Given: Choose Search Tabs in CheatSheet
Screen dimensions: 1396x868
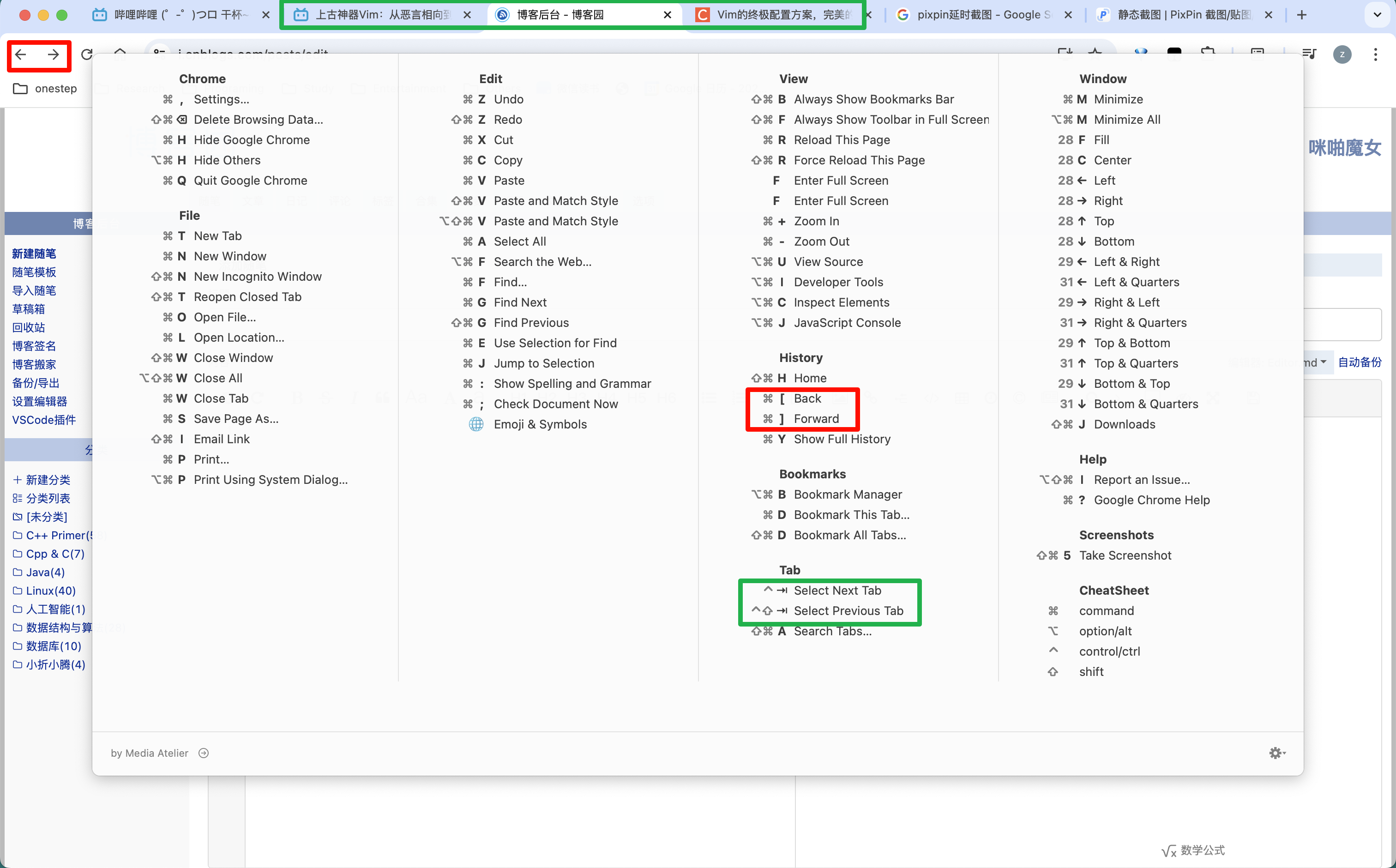Looking at the screenshot, I should tap(832, 631).
